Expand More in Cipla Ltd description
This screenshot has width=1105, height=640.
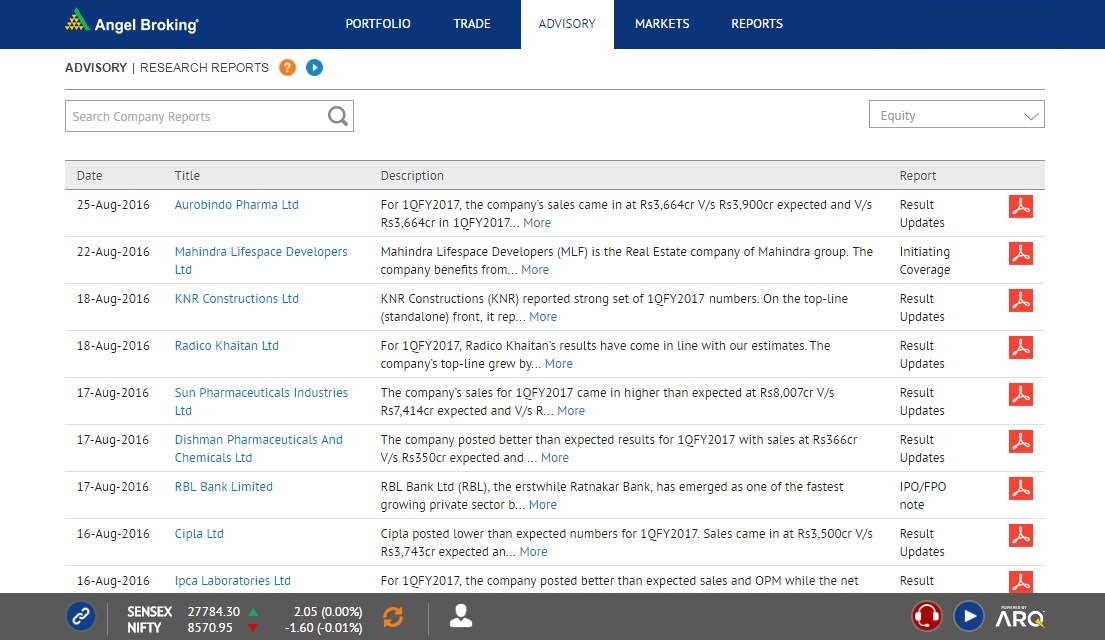[533, 552]
